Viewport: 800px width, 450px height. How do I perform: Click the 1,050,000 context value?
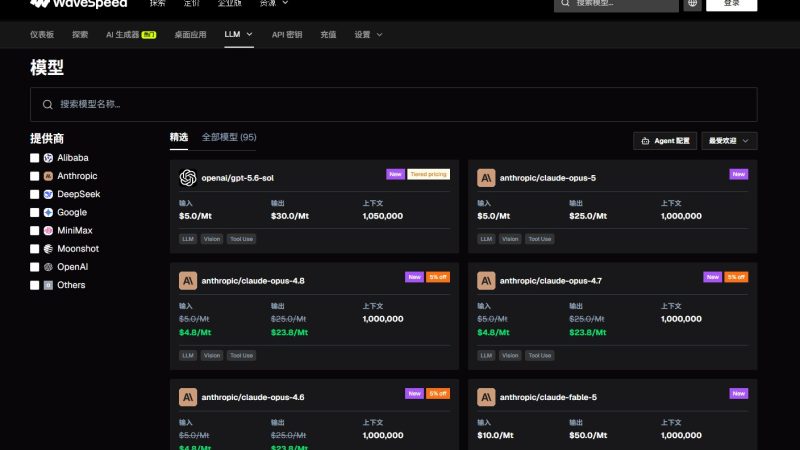[x=383, y=216]
